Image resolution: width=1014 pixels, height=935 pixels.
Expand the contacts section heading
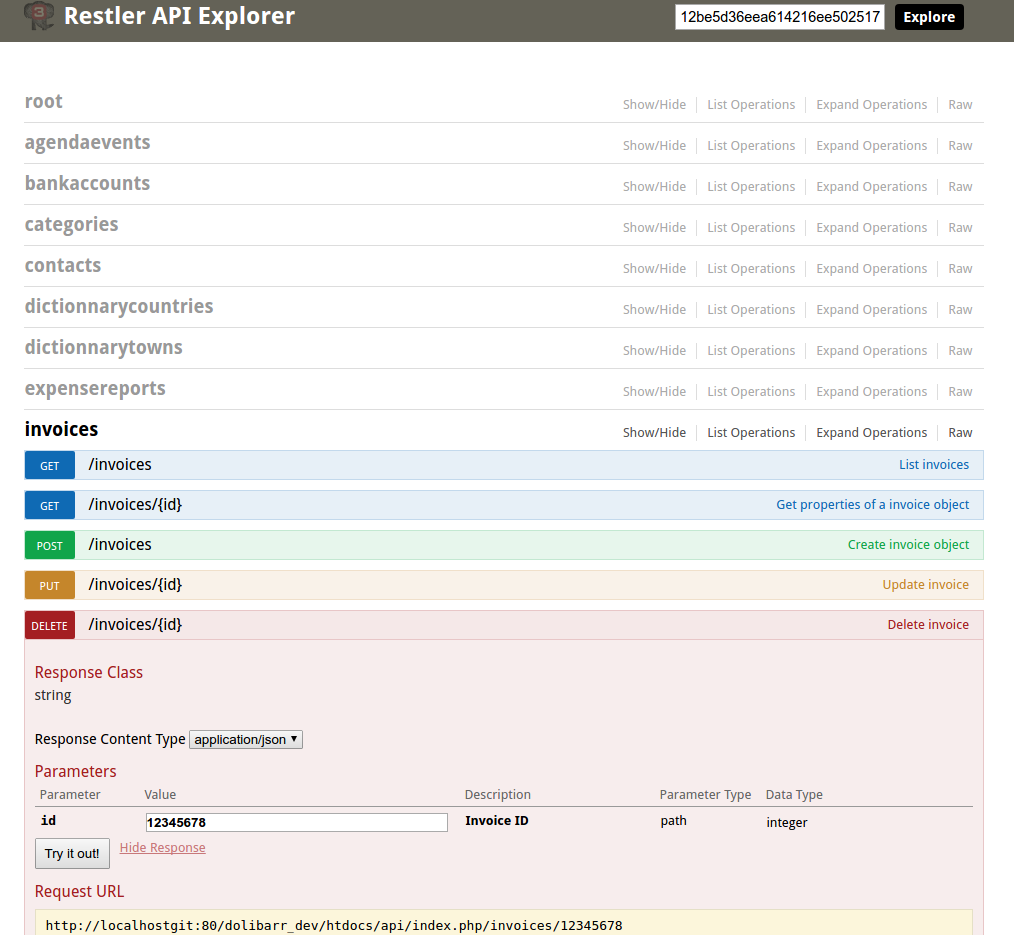click(x=63, y=265)
